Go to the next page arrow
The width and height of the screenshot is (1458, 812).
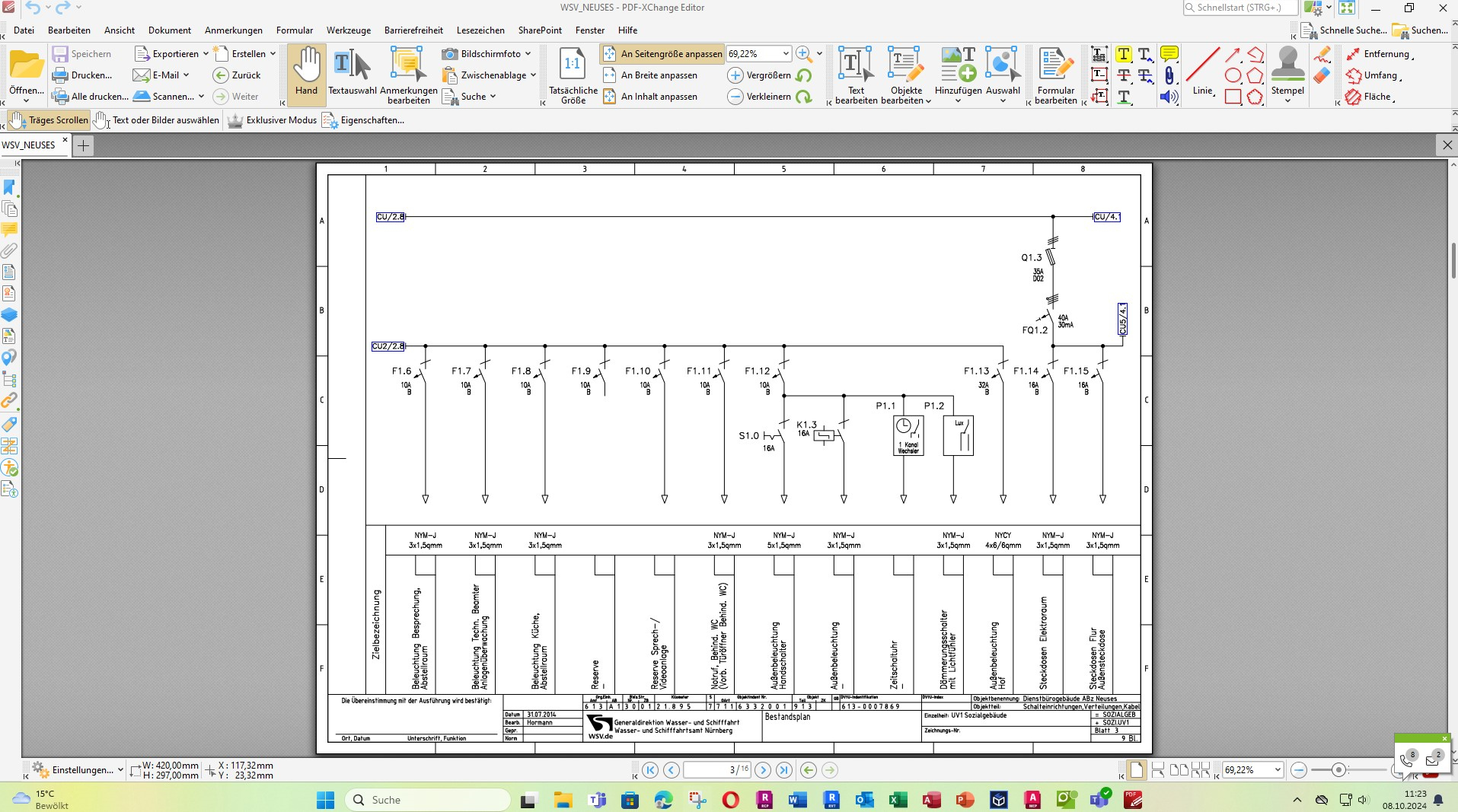pos(763,770)
